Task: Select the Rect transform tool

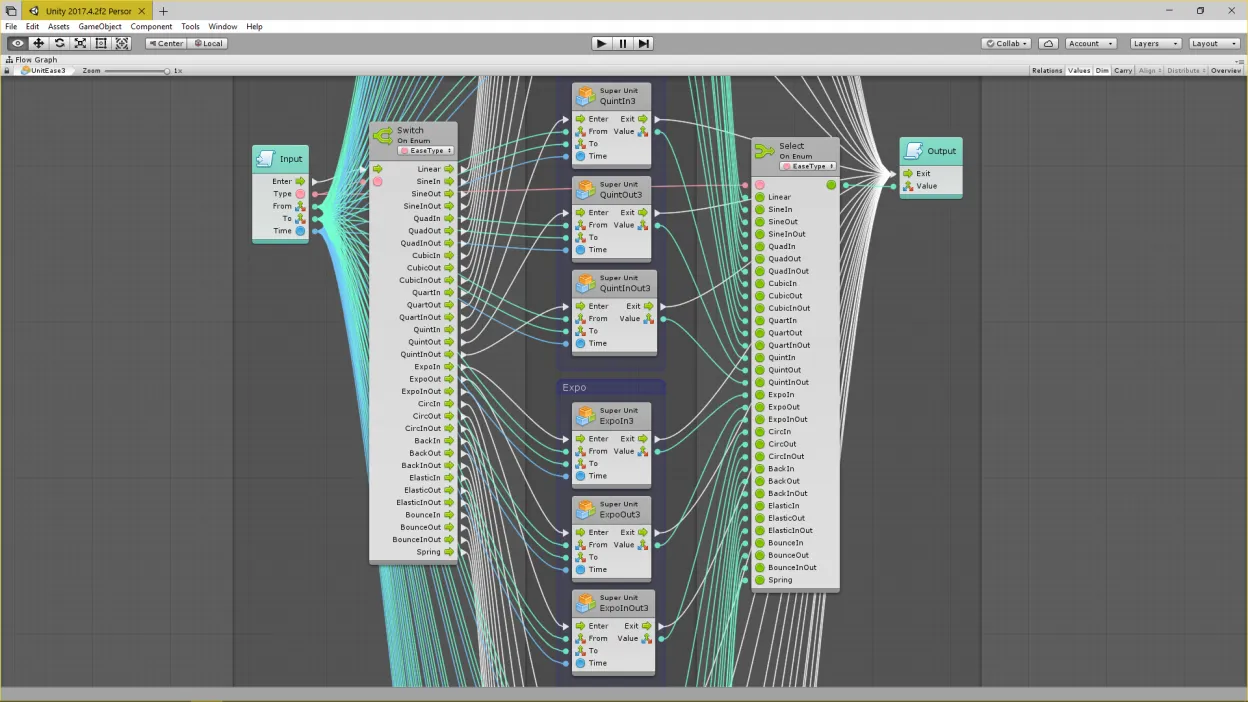Action: 101,43
